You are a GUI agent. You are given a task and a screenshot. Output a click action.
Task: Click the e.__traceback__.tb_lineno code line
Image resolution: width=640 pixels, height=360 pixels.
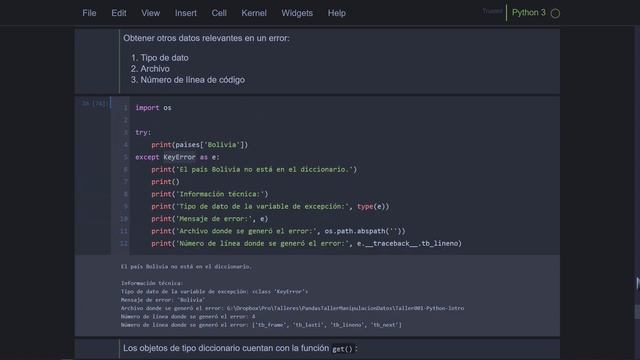coord(307,243)
